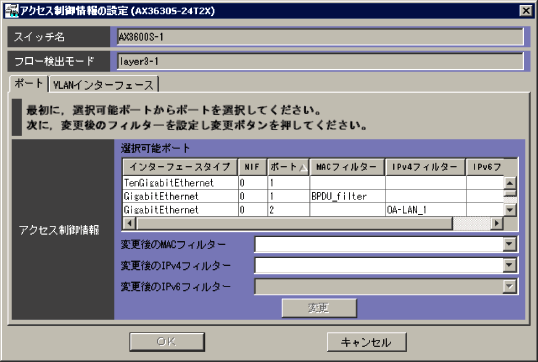538x362 pixels.
Task: Click the table's vertical scrollbar up arrow
Action: coord(510,183)
